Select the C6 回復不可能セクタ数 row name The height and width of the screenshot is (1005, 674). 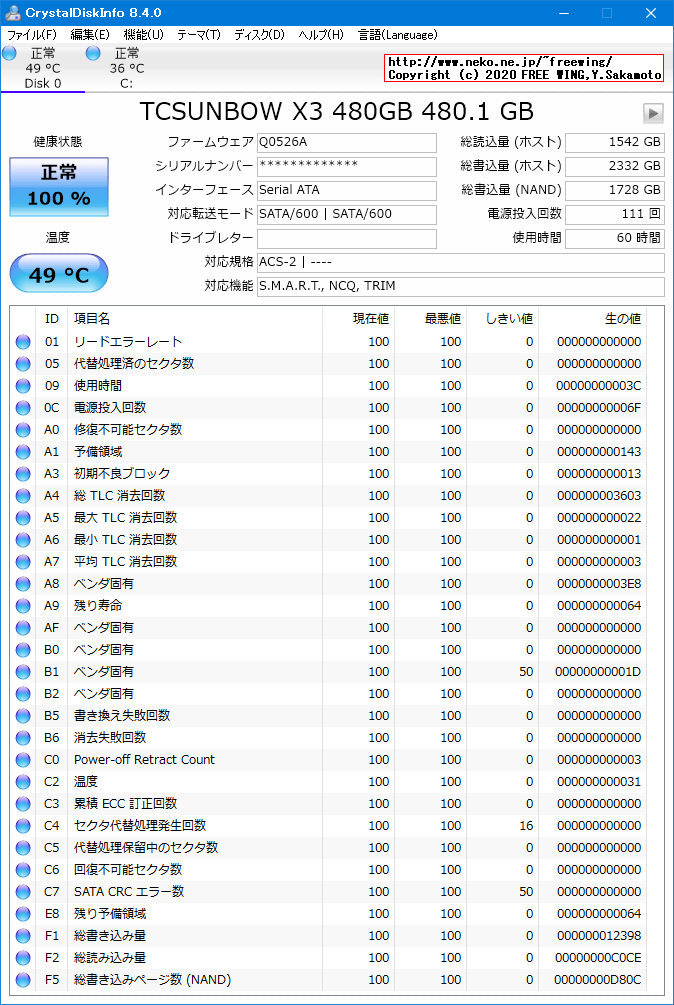[128, 870]
